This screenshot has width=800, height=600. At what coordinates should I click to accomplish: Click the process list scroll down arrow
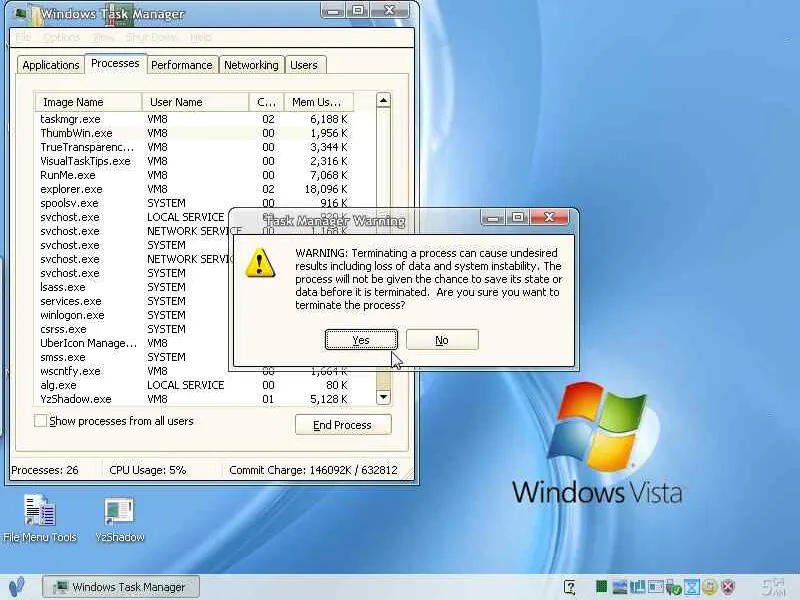point(383,397)
